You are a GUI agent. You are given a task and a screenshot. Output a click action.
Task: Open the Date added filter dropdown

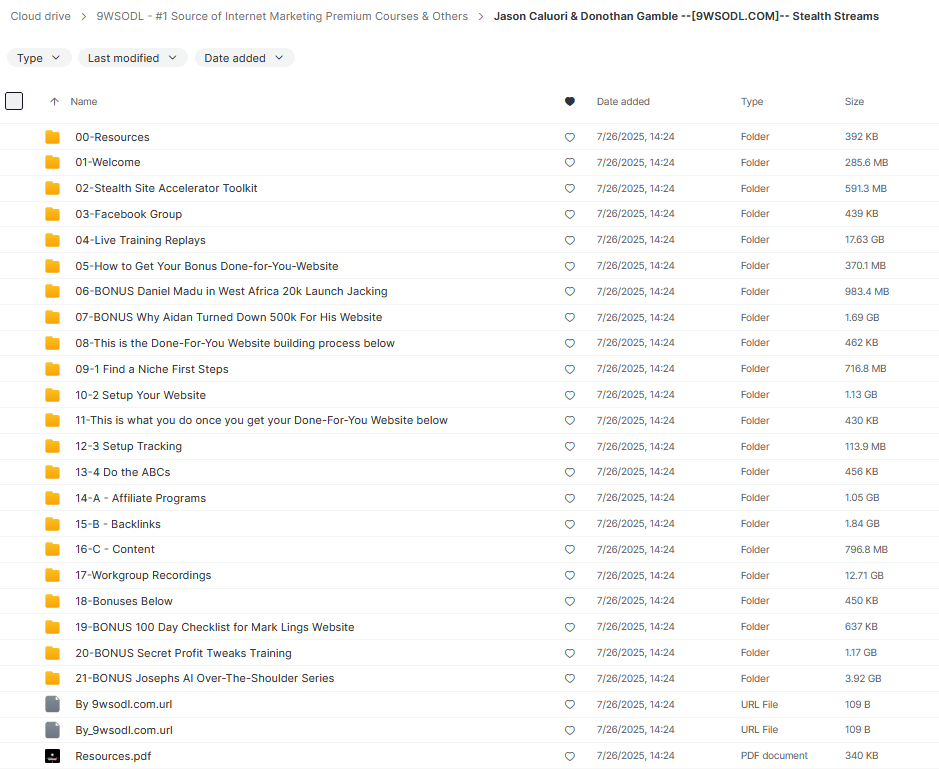244,58
